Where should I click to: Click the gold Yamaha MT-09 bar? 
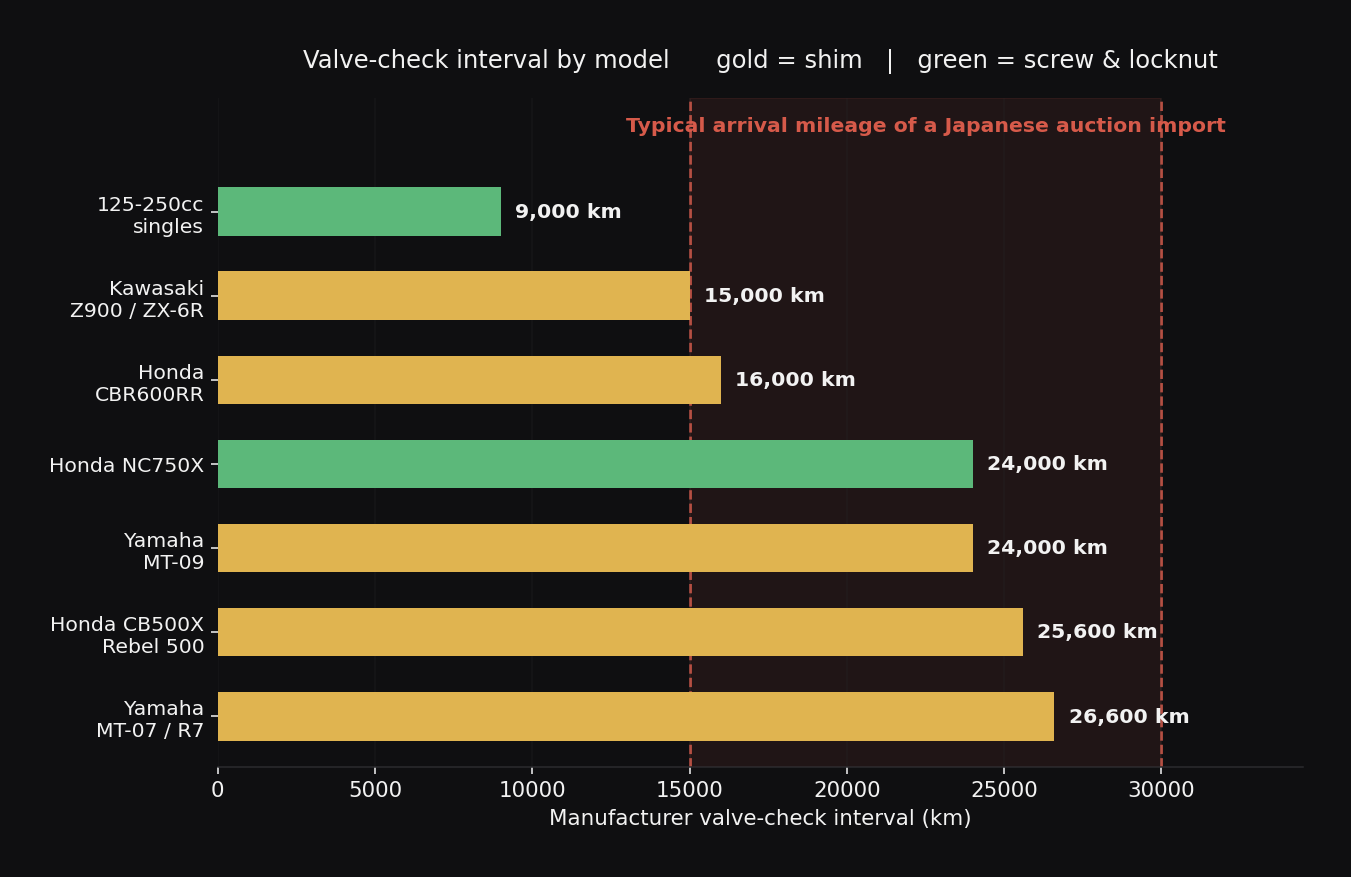coord(595,548)
